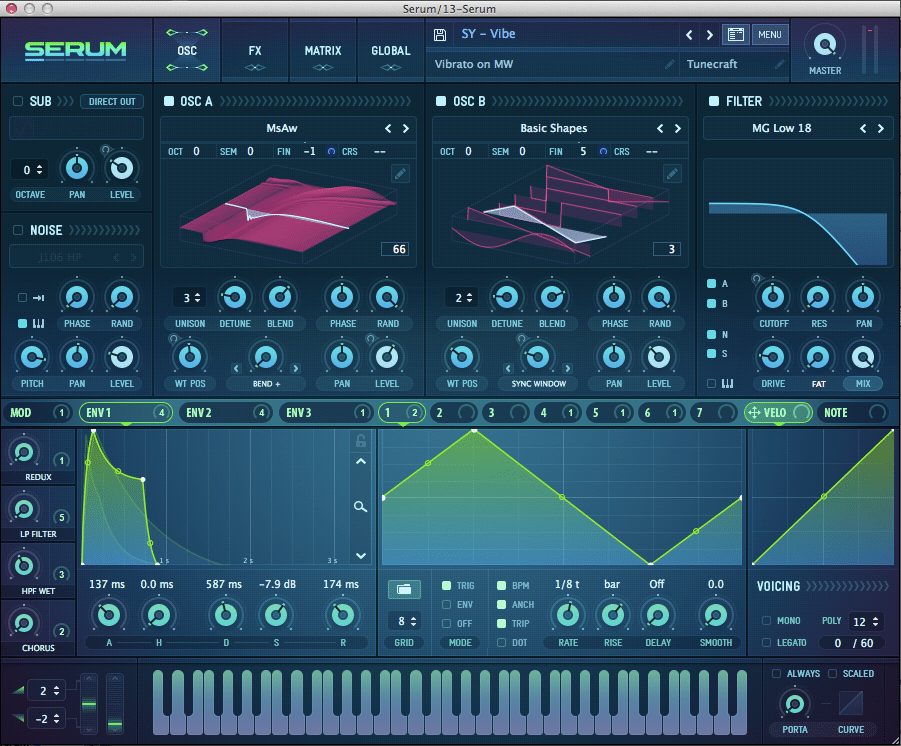Image resolution: width=901 pixels, height=746 pixels.
Task: Click the REDUX macro knob
Action: 24,452
